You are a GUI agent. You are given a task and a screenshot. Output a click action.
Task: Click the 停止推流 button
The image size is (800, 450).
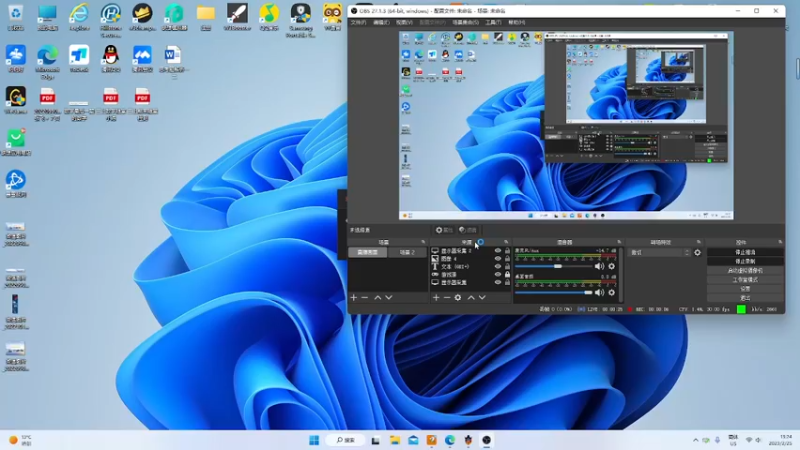coord(745,252)
